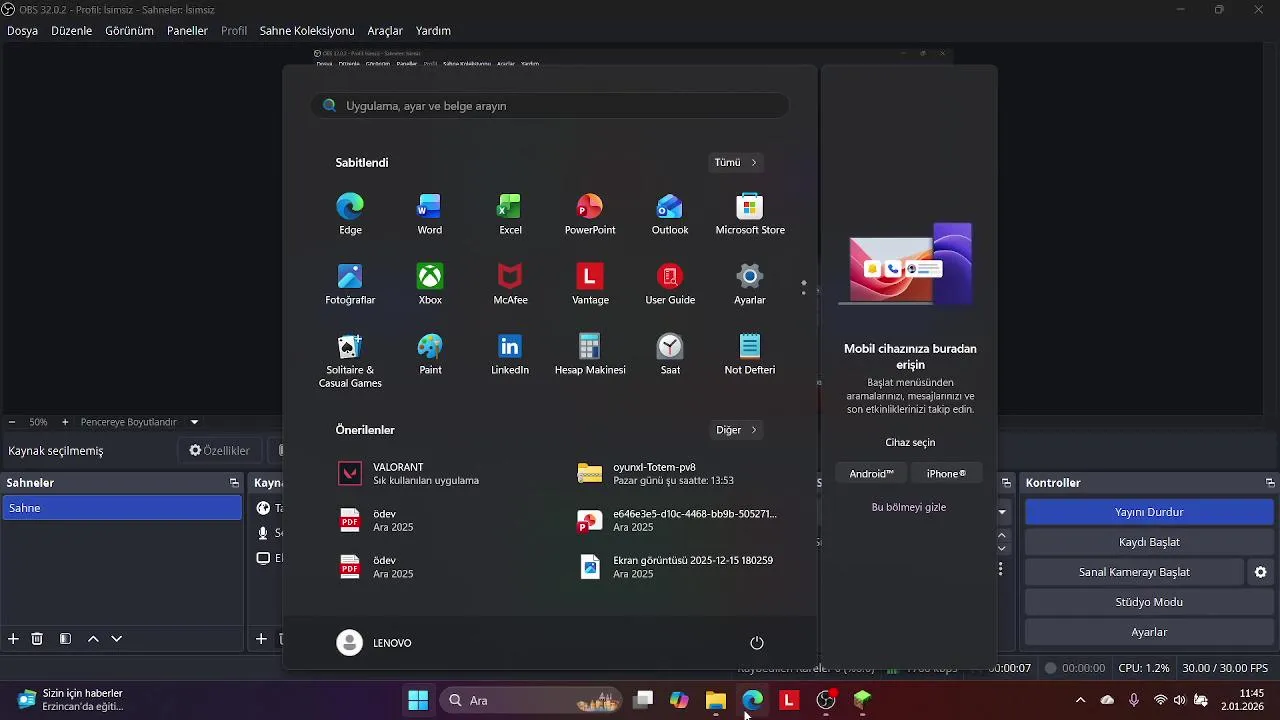Open scene filters icon in Sahneler
The width and height of the screenshot is (1280, 720).
pyautogui.click(x=65, y=639)
